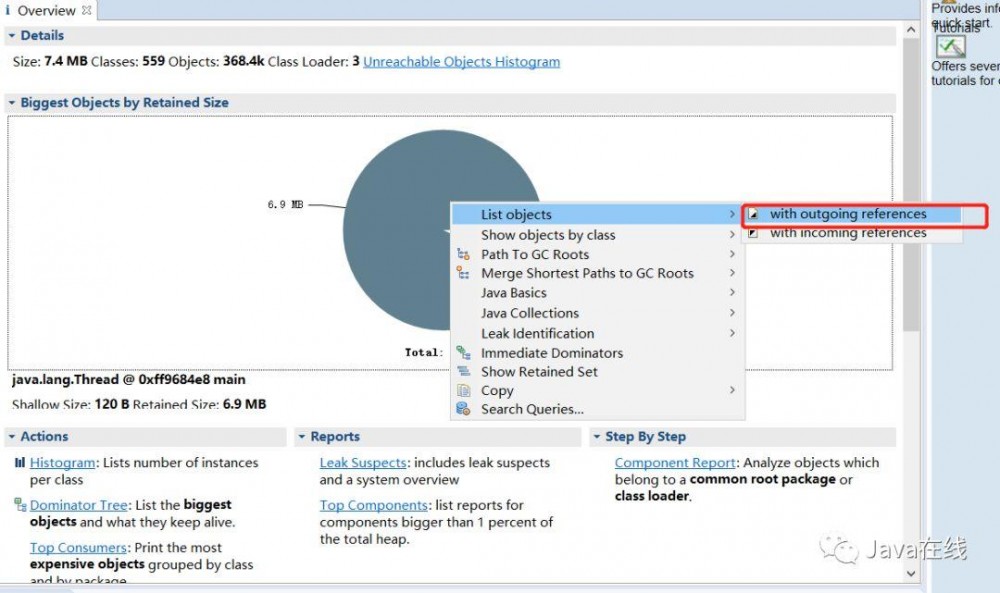Click the scrollbar down arrow

click(x=911, y=574)
